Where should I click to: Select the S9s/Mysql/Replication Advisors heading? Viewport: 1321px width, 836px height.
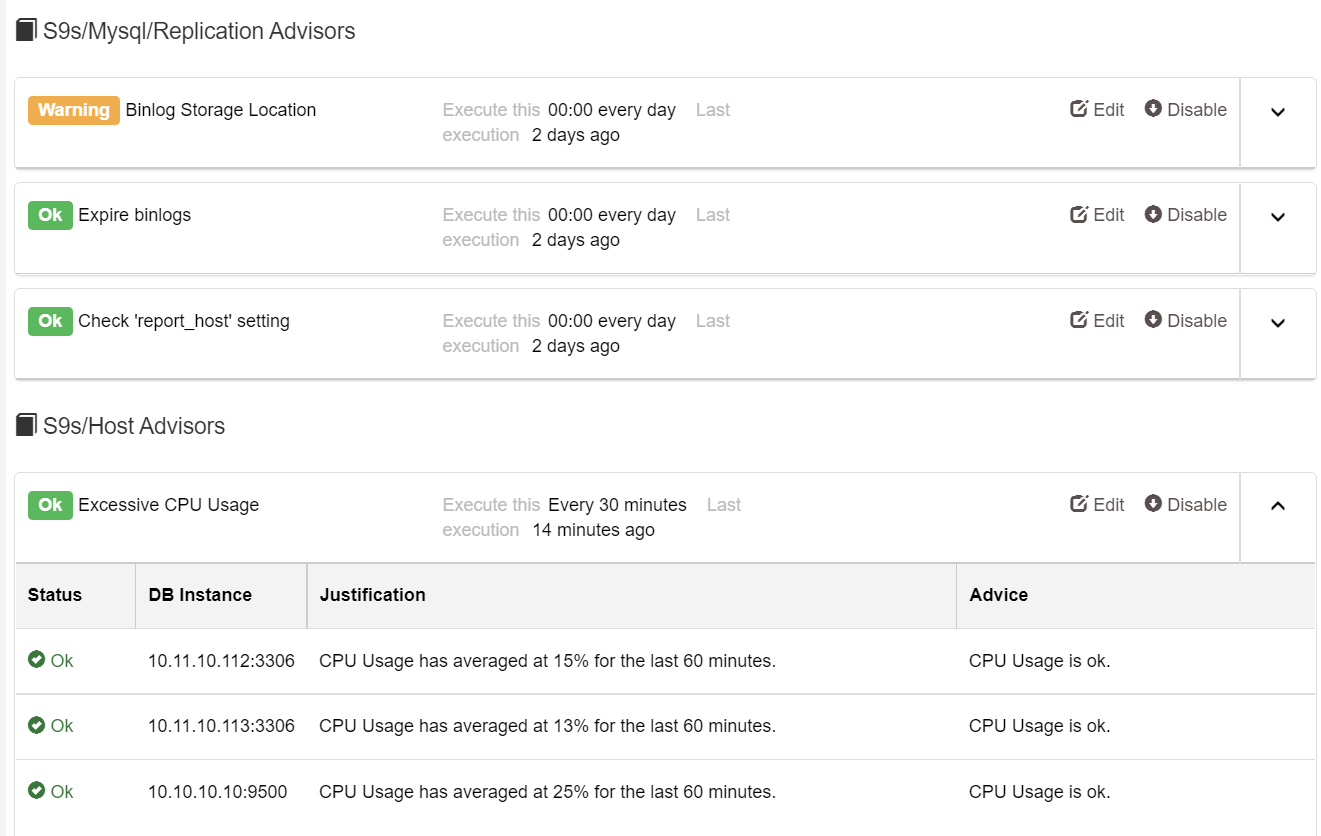click(x=199, y=31)
